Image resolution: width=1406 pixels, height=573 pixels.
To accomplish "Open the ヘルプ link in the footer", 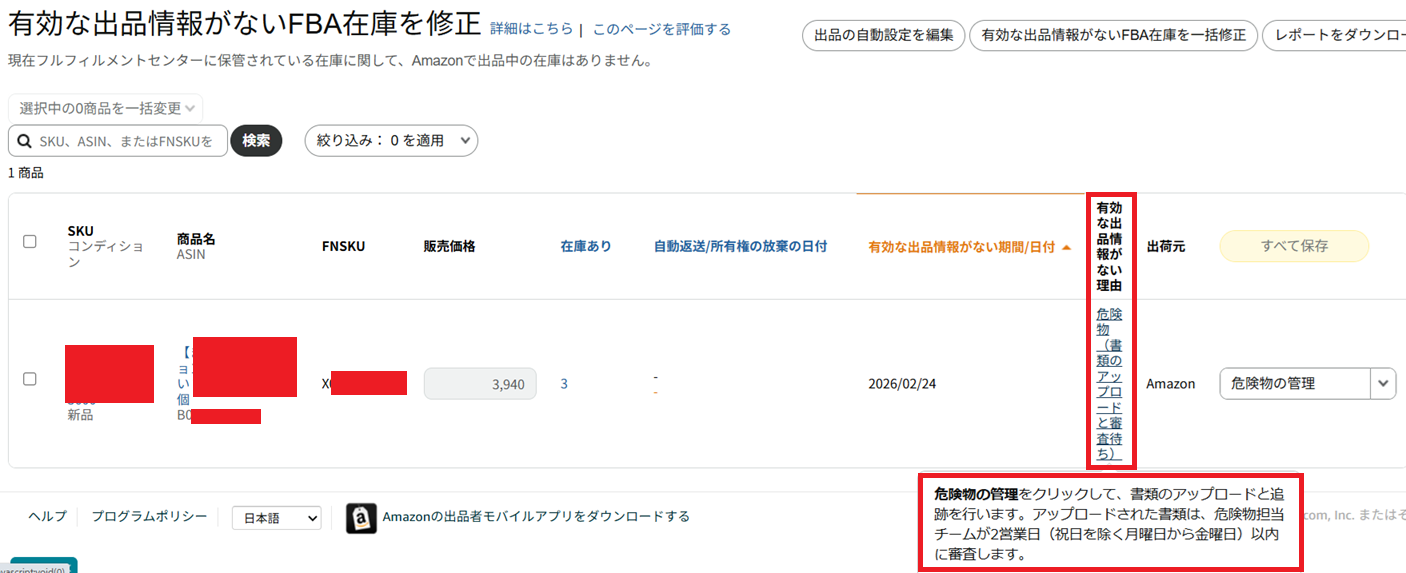I will (x=47, y=516).
